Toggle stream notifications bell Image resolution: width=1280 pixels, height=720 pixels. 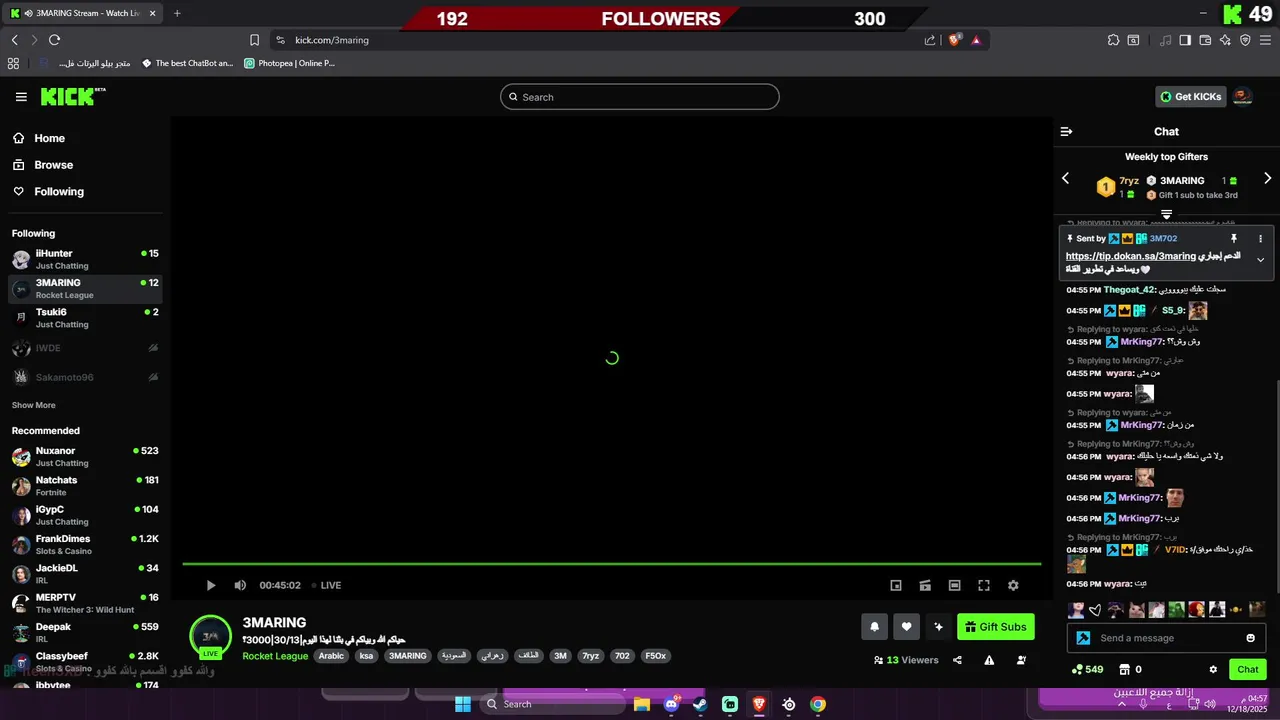874,627
